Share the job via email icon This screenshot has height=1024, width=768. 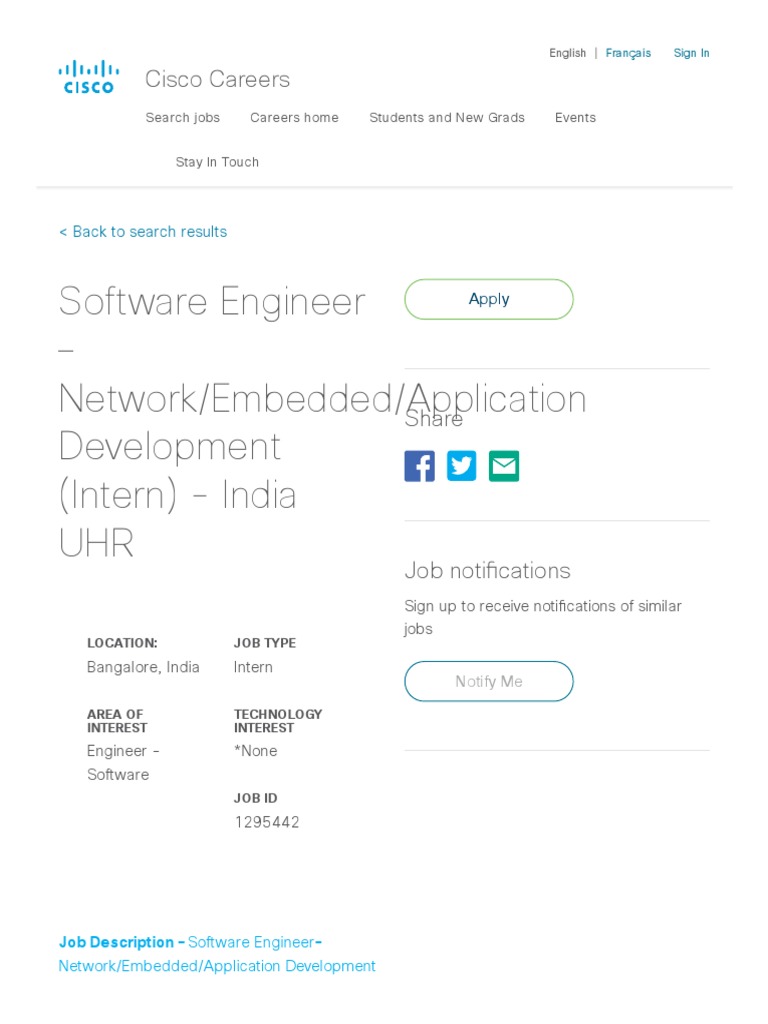click(504, 466)
